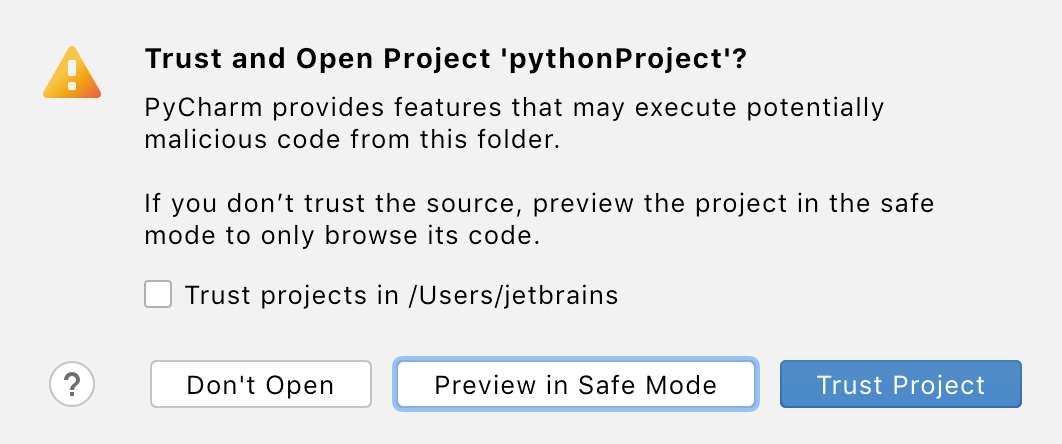This screenshot has height=444, width=1062.
Task: Choose Preview in Safe Mode
Action: click(576, 385)
